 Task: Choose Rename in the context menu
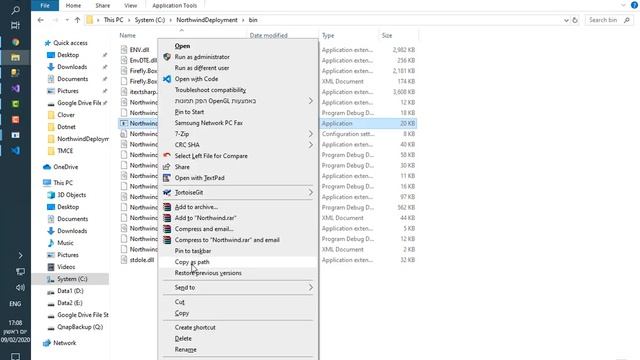(x=186, y=349)
